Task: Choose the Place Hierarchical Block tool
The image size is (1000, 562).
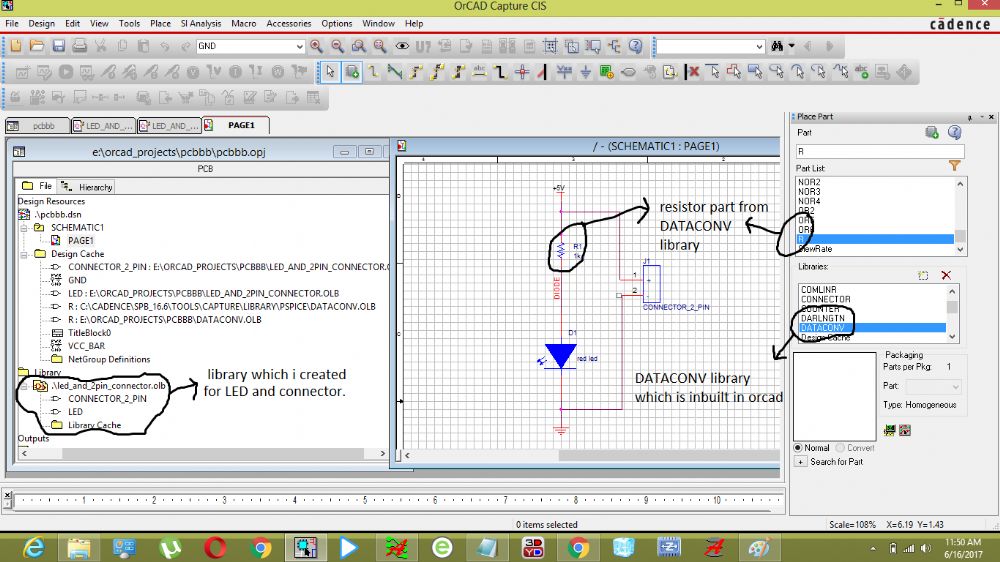Action: click(607, 72)
